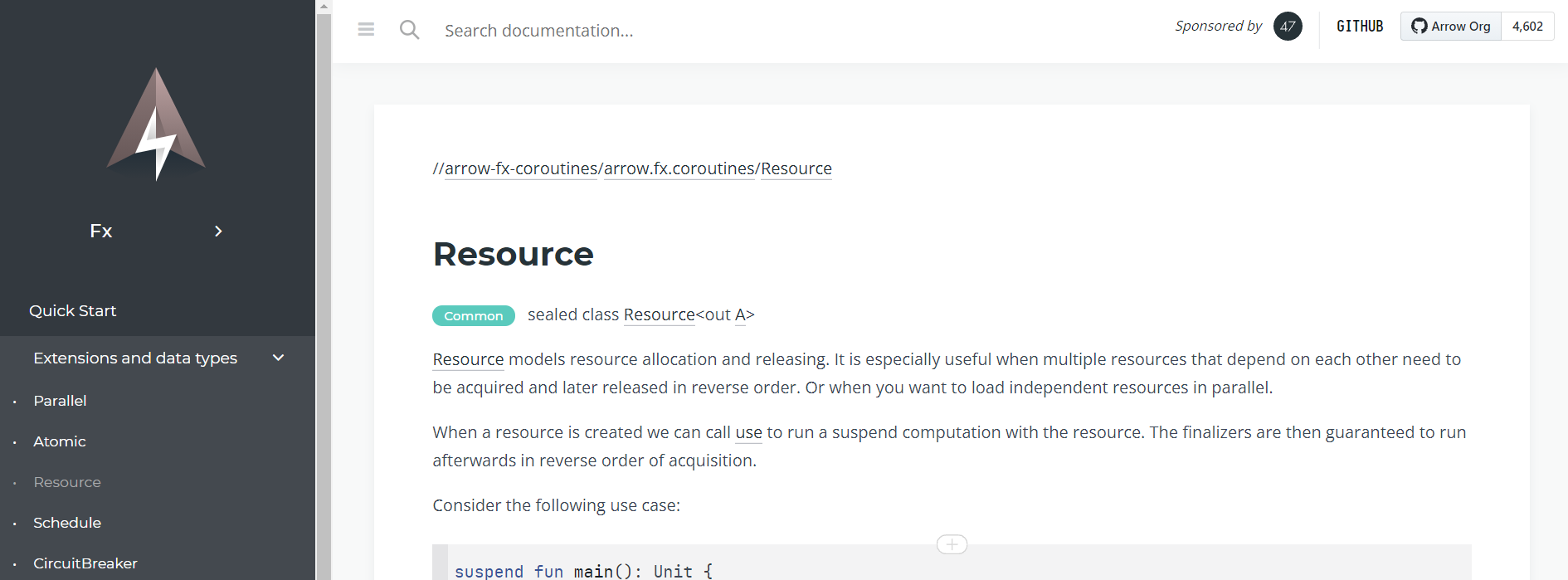Open Quick Start sidebar item

point(73,310)
